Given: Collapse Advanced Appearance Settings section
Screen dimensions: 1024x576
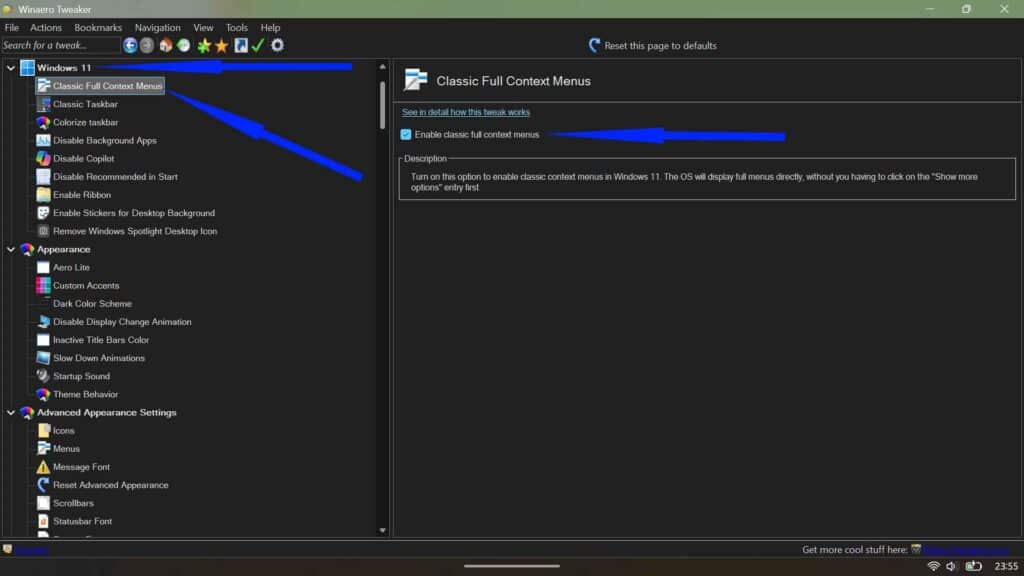Looking at the screenshot, I should [x=11, y=412].
